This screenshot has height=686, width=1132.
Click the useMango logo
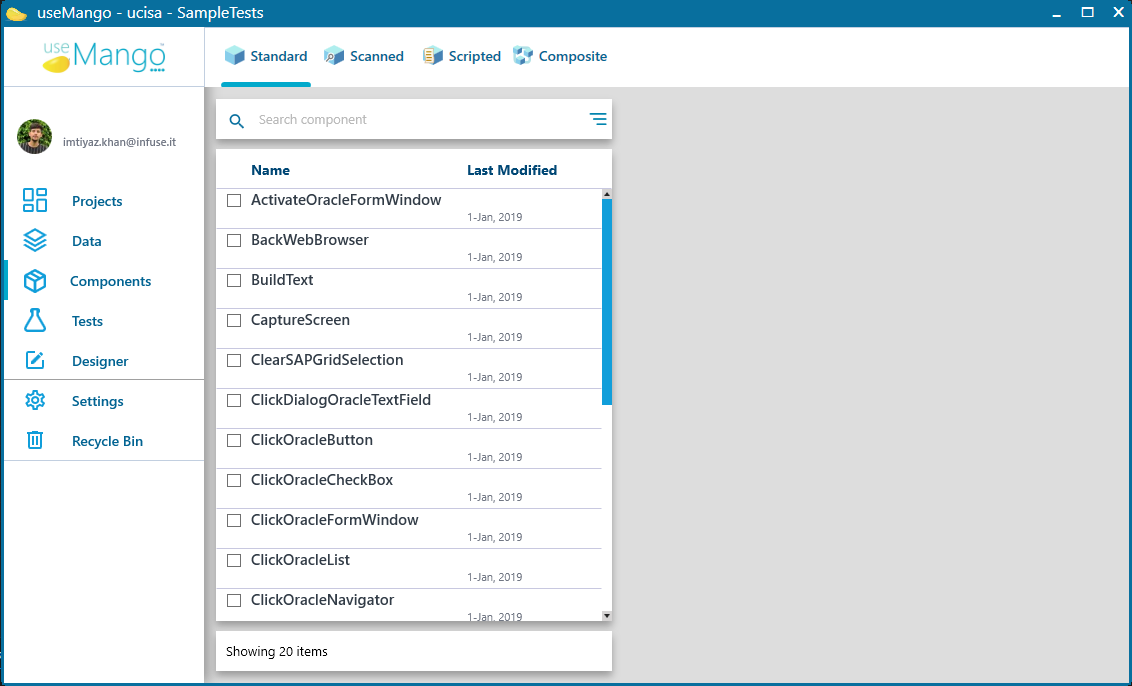tap(104, 57)
